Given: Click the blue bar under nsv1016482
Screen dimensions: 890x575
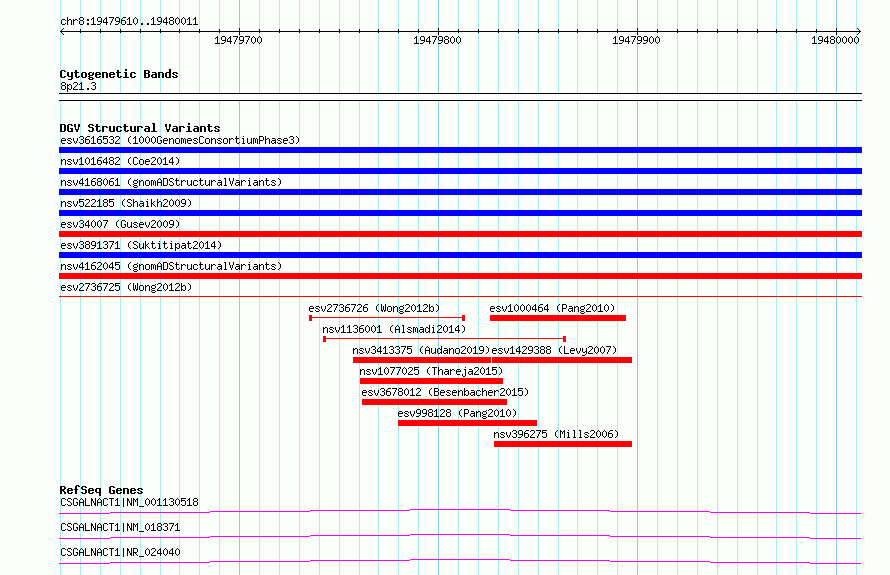Looking at the screenshot, I should tap(460, 171).
